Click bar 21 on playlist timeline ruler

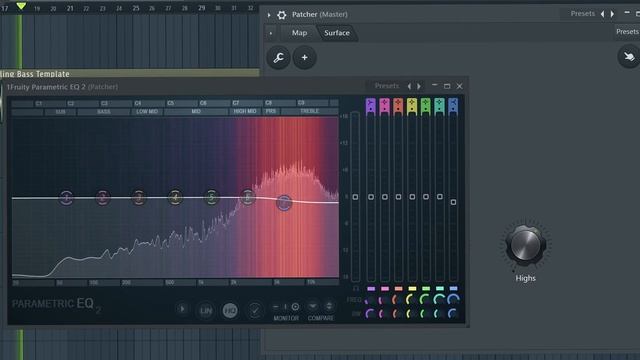pos(70,8)
